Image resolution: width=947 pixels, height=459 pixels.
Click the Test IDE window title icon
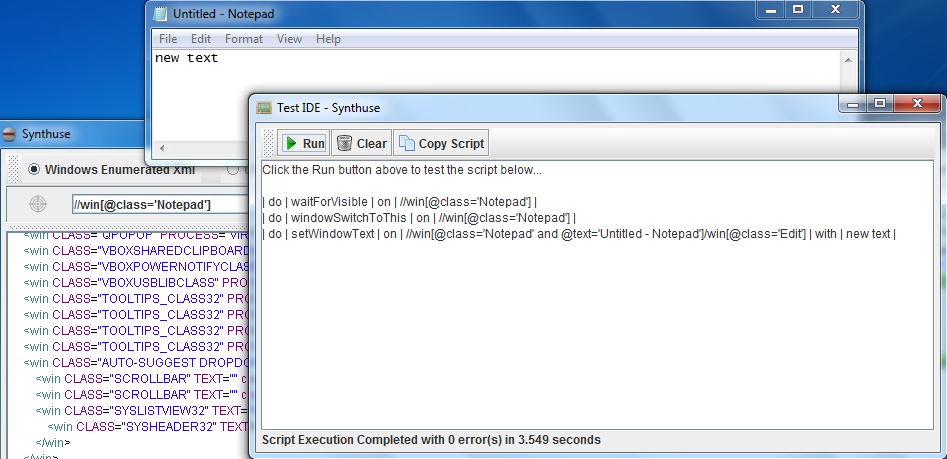click(x=264, y=107)
